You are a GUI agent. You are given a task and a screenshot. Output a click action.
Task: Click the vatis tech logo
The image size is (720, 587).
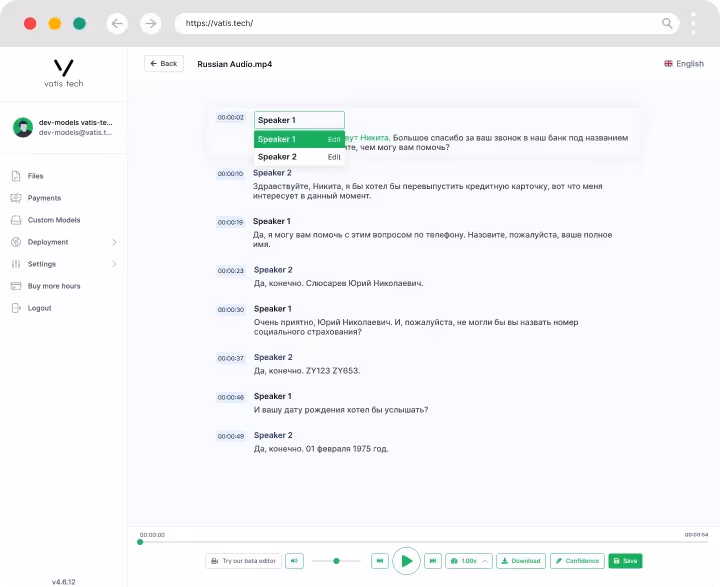coord(64,73)
